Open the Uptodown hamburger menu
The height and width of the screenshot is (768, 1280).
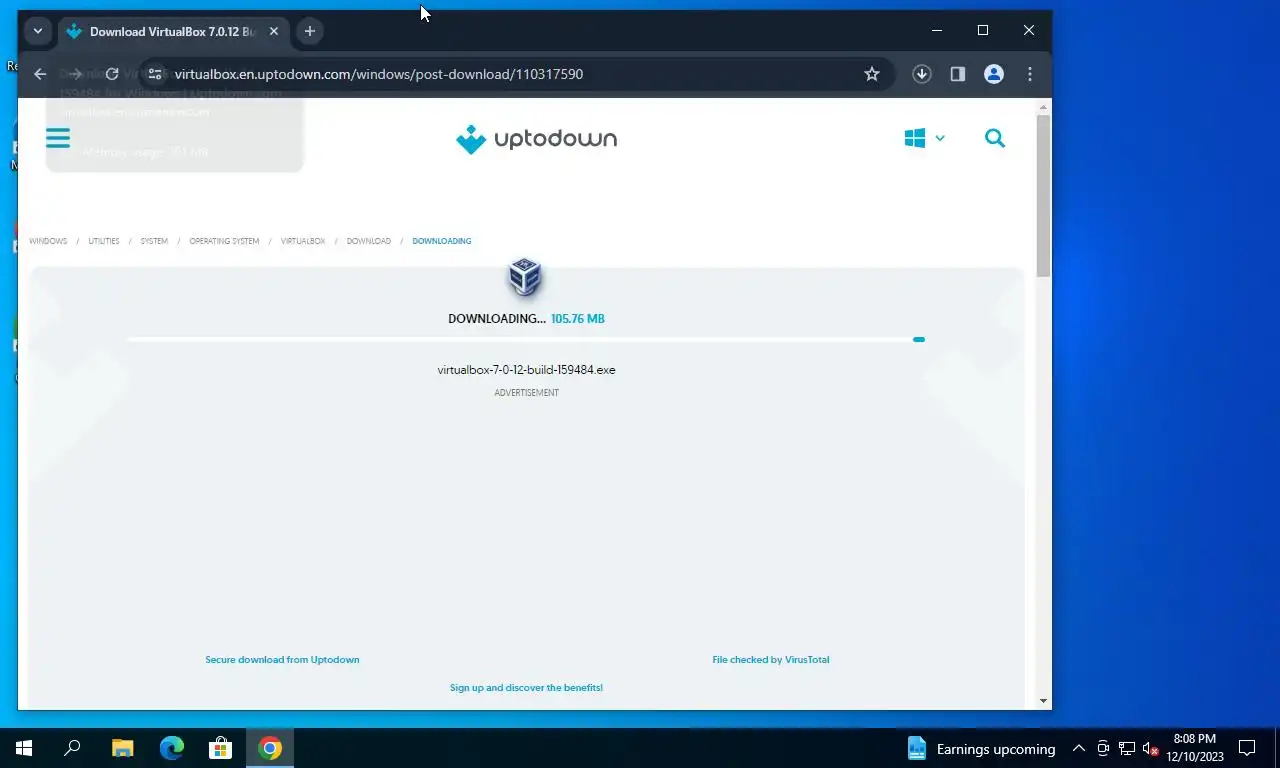click(58, 138)
